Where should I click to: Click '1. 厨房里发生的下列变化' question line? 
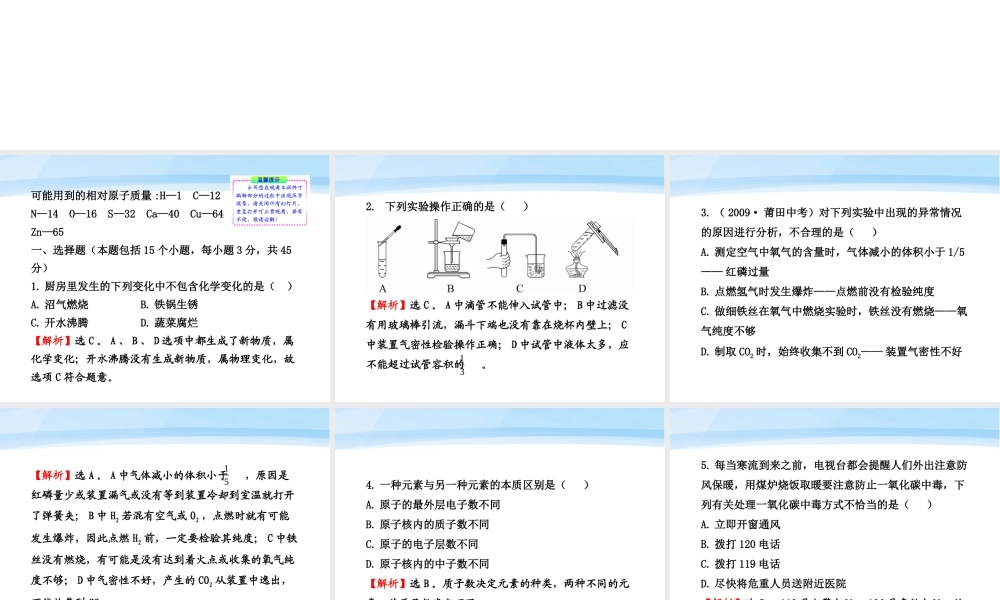tap(161, 286)
